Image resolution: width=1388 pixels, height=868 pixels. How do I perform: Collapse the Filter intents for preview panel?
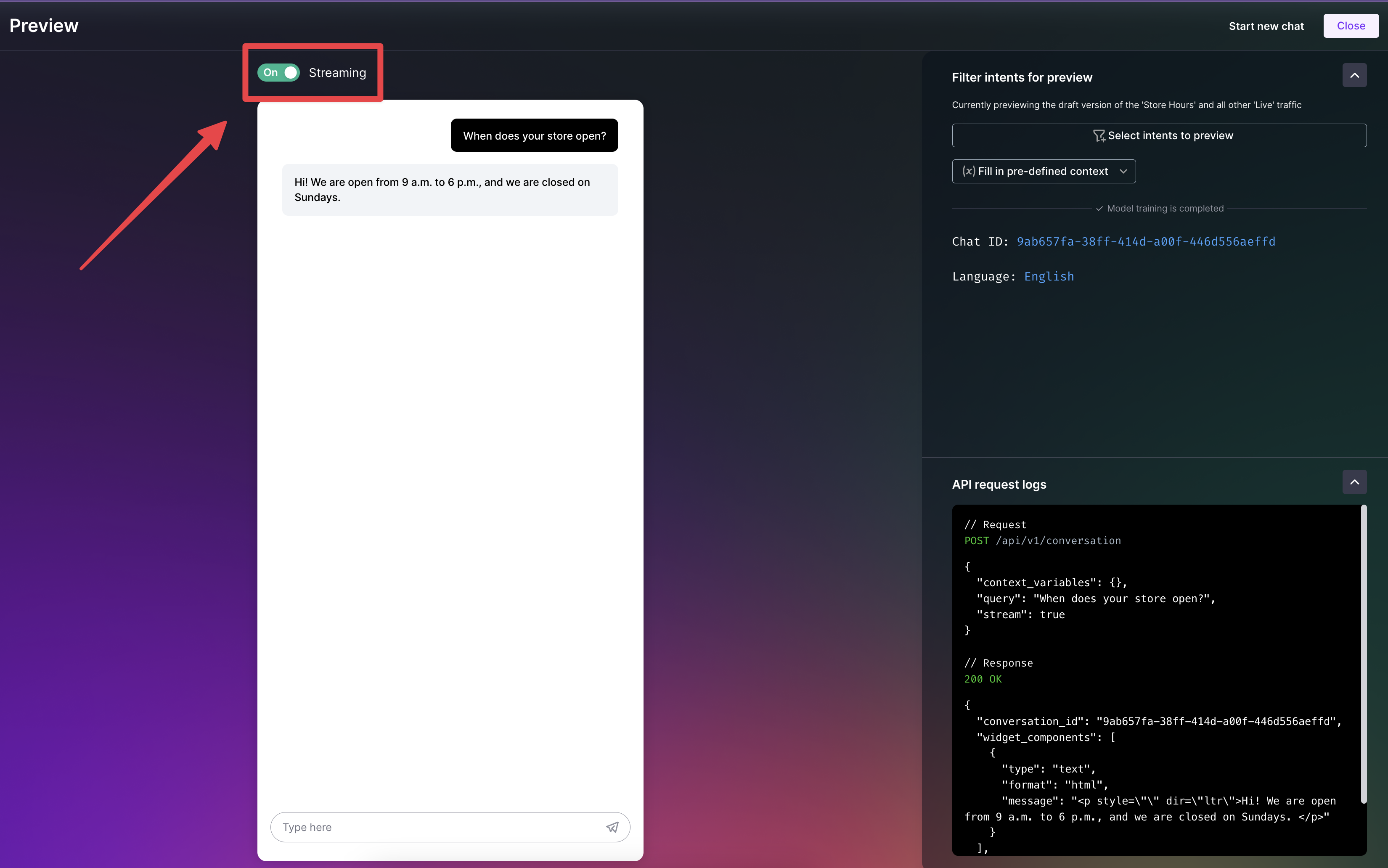point(1354,75)
